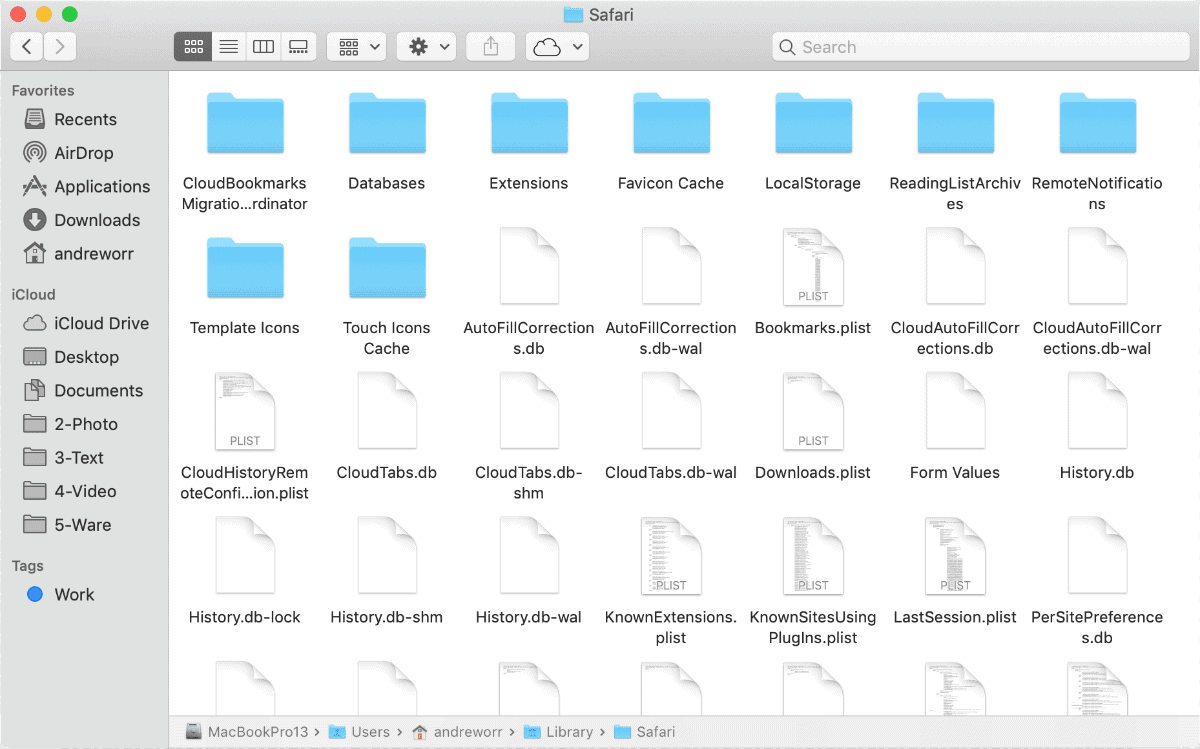
Task: Select the Form Values file
Action: pyautogui.click(x=955, y=411)
